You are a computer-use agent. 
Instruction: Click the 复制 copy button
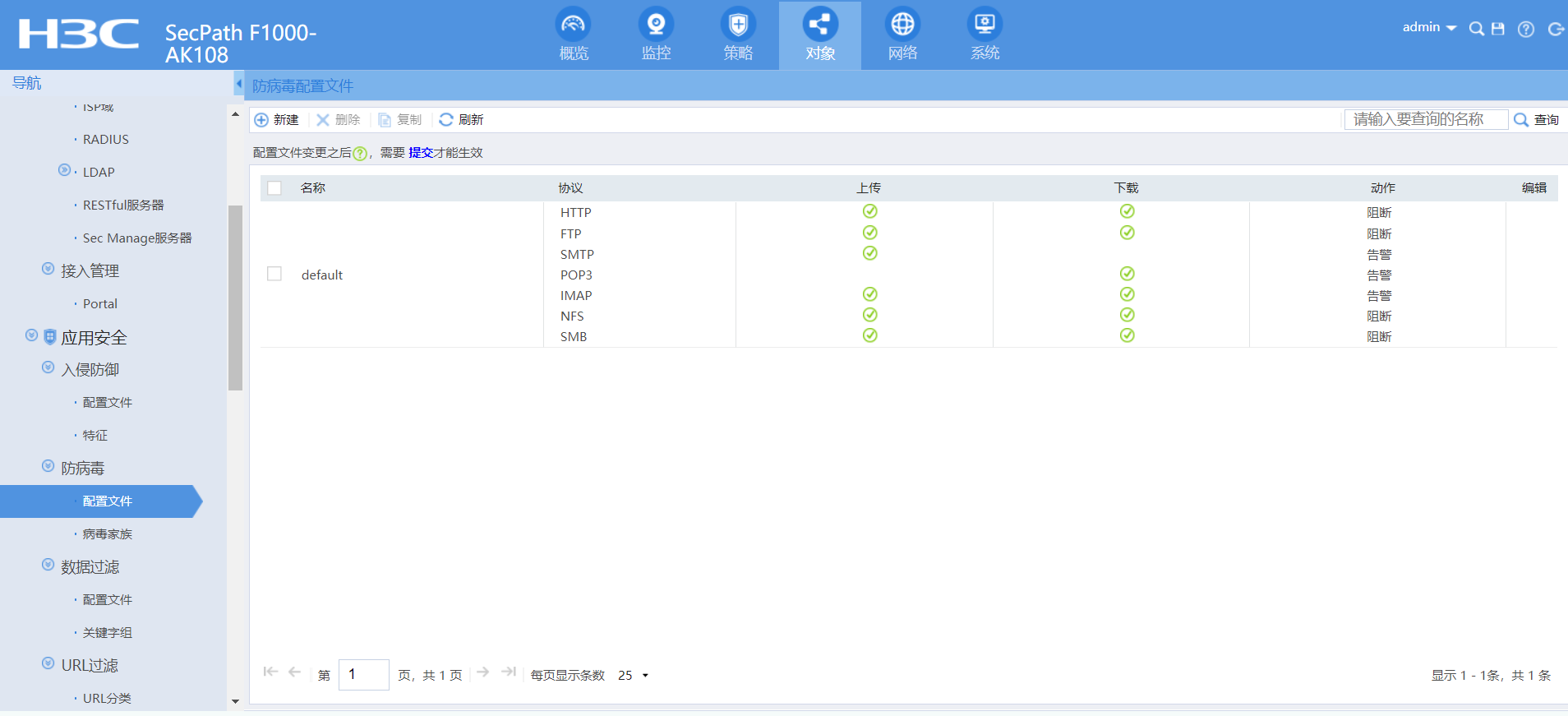pyautogui.click(x=400, y=120)
